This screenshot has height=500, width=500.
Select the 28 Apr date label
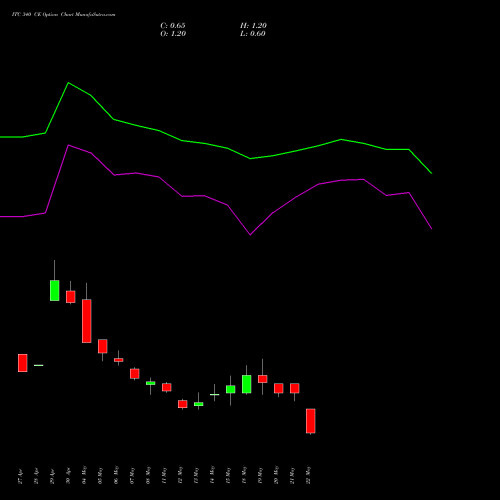point(37,476)
